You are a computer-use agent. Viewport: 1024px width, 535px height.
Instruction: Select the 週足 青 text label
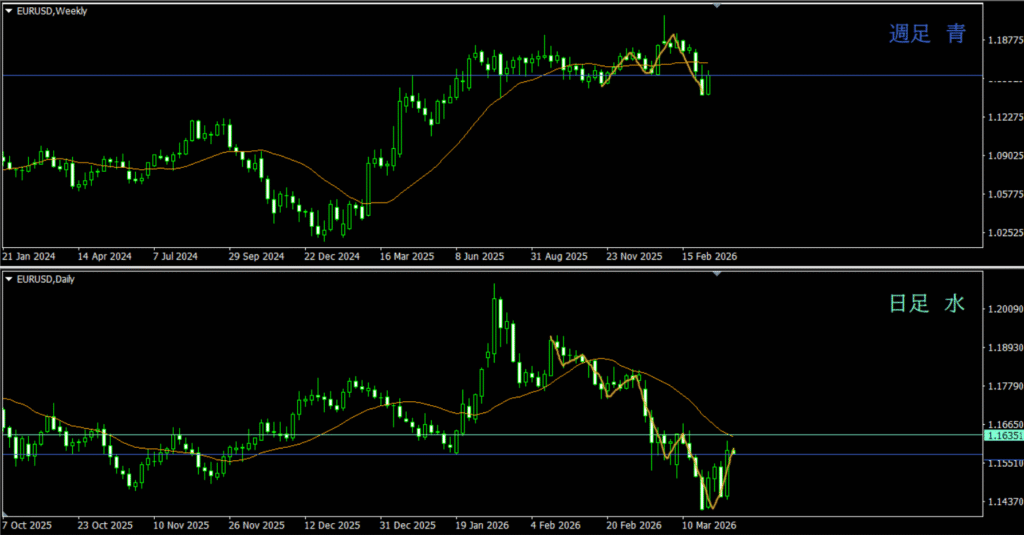pyautogui.click(x=928, y=35)
